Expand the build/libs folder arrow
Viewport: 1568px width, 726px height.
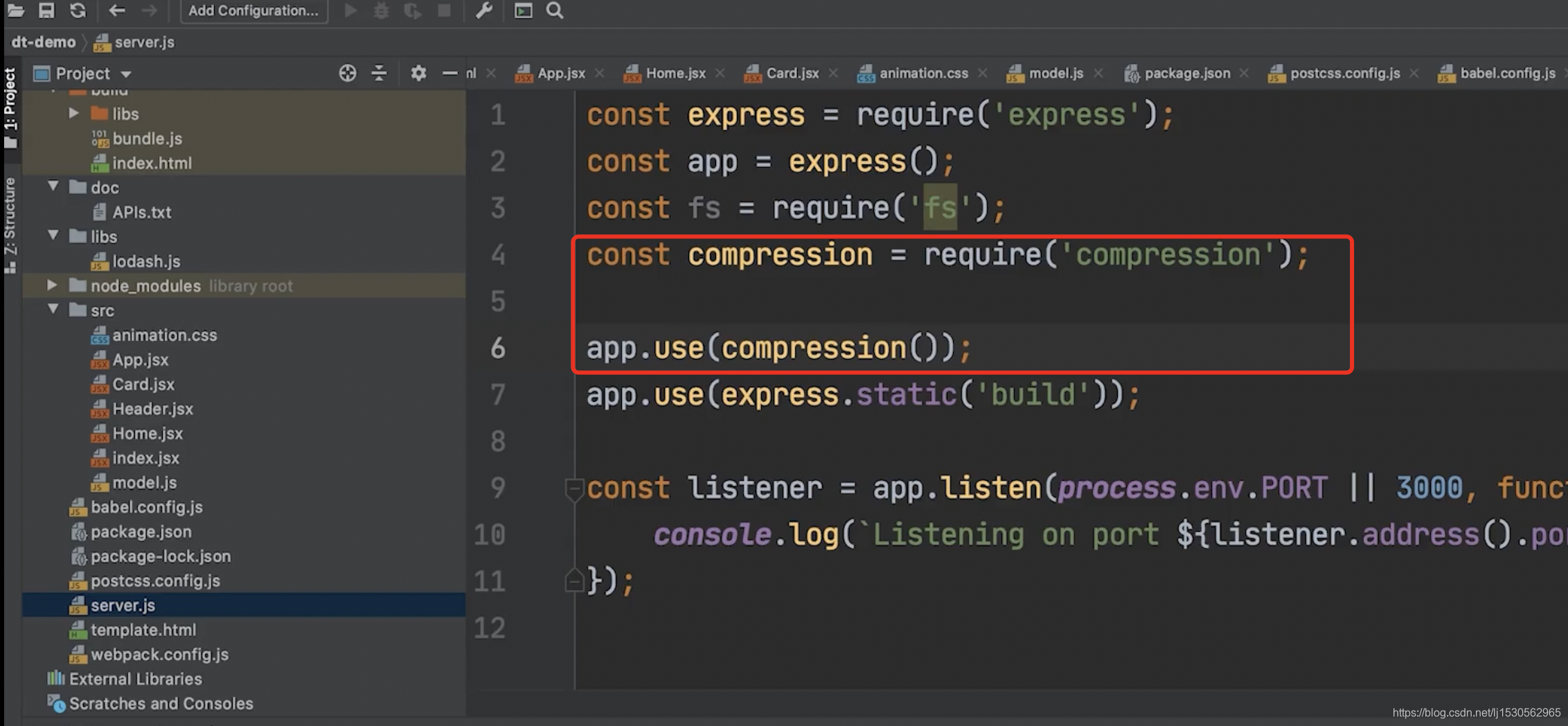74,113
